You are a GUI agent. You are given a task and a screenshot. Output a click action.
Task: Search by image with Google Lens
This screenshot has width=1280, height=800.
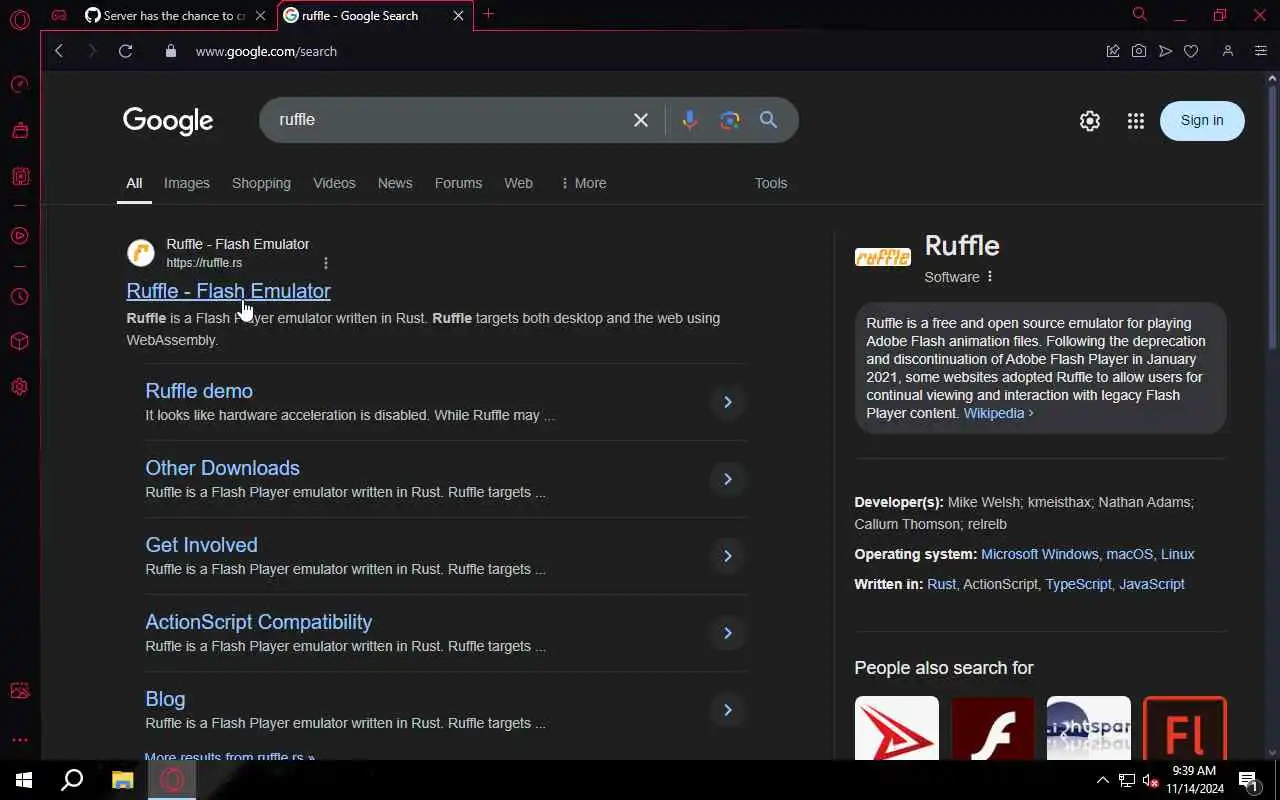point(730,120)
